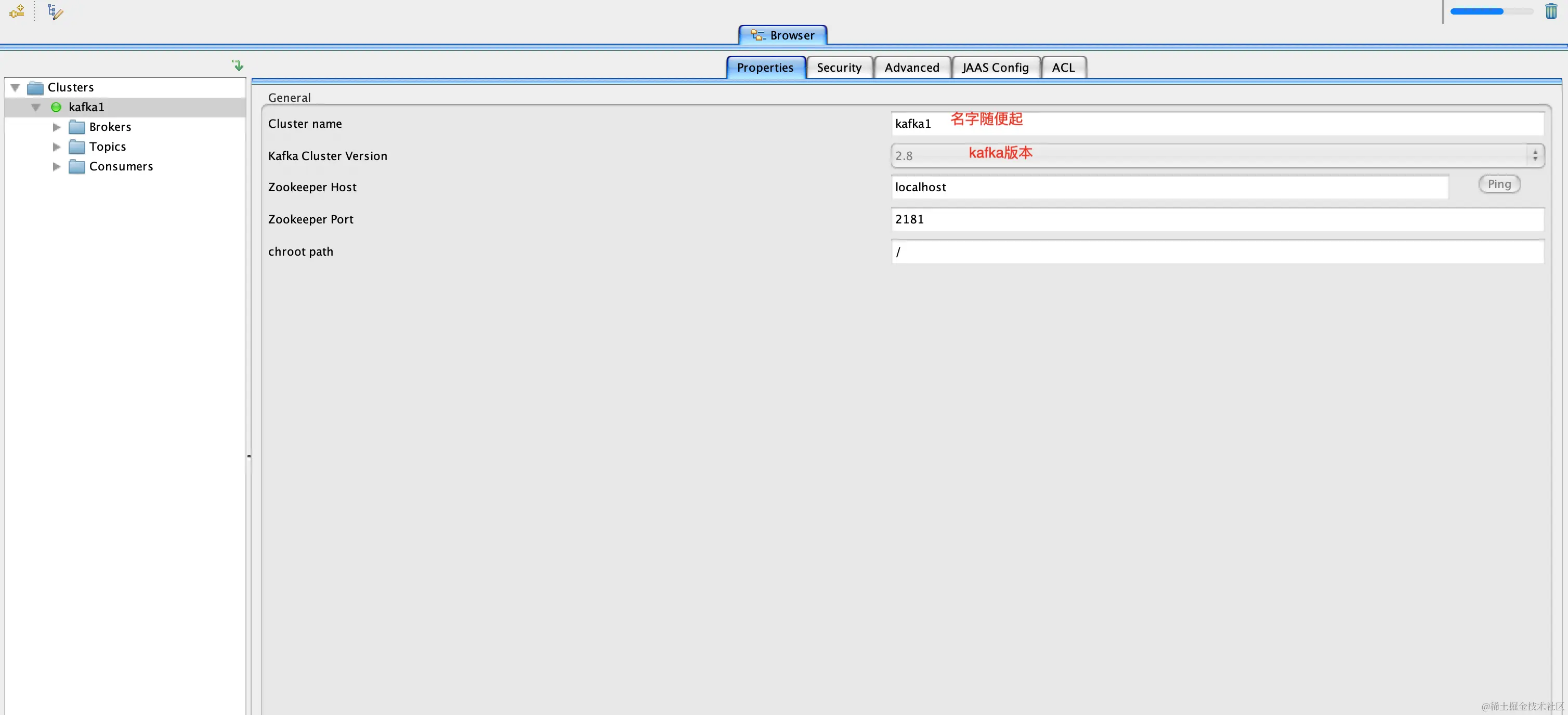The height and width of the screenshot is (715, 1568).
Task: Click the green status dot beside kafka1
Action: [x=56, y=107]
